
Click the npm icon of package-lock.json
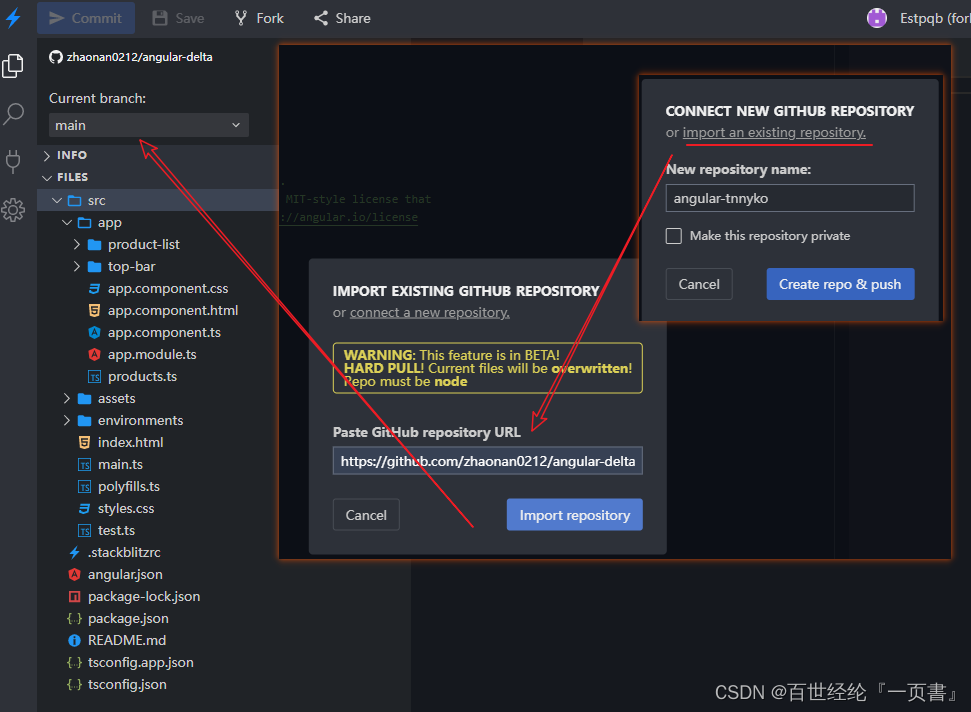pyautogui.click(x=74, y=597)
